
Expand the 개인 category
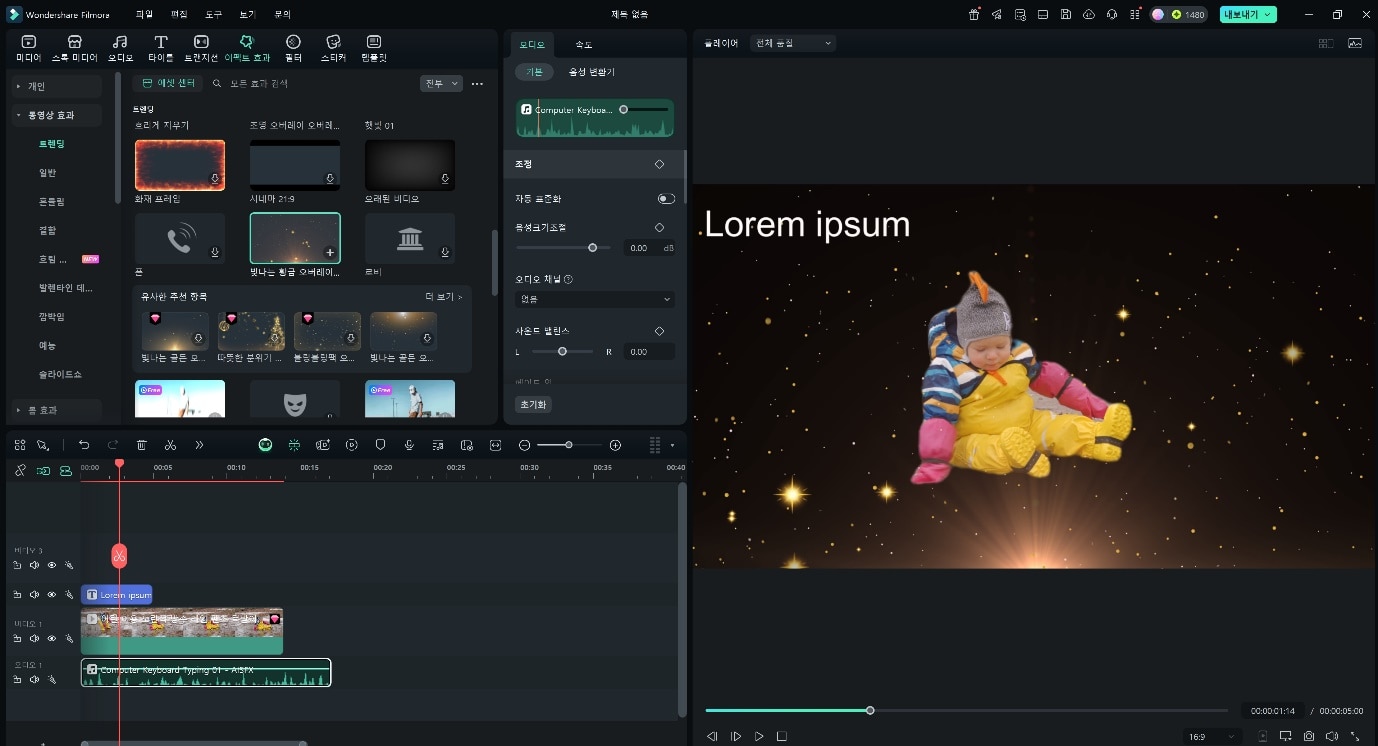coord(59,86)
